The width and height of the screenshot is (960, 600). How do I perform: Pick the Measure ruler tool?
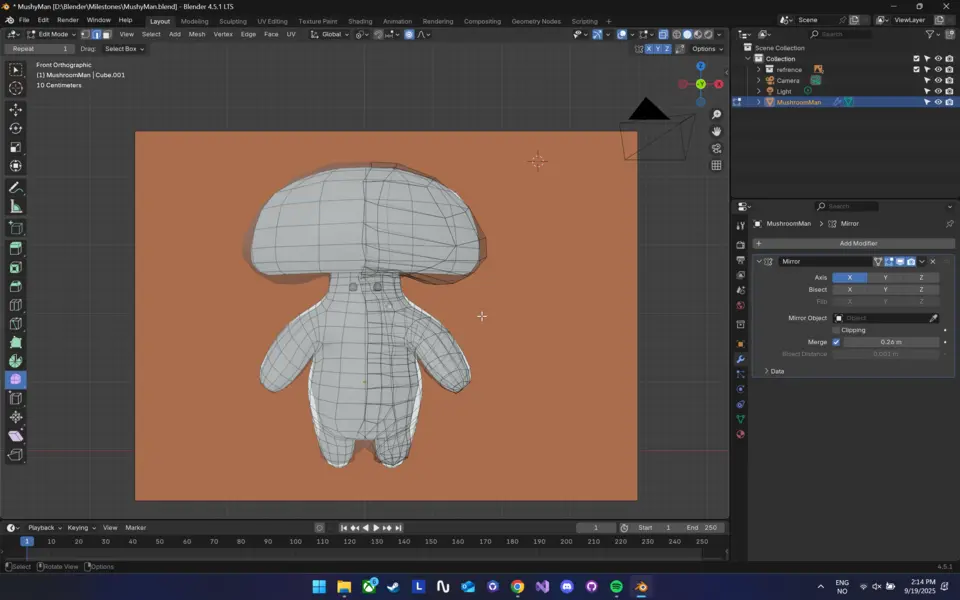16,207
